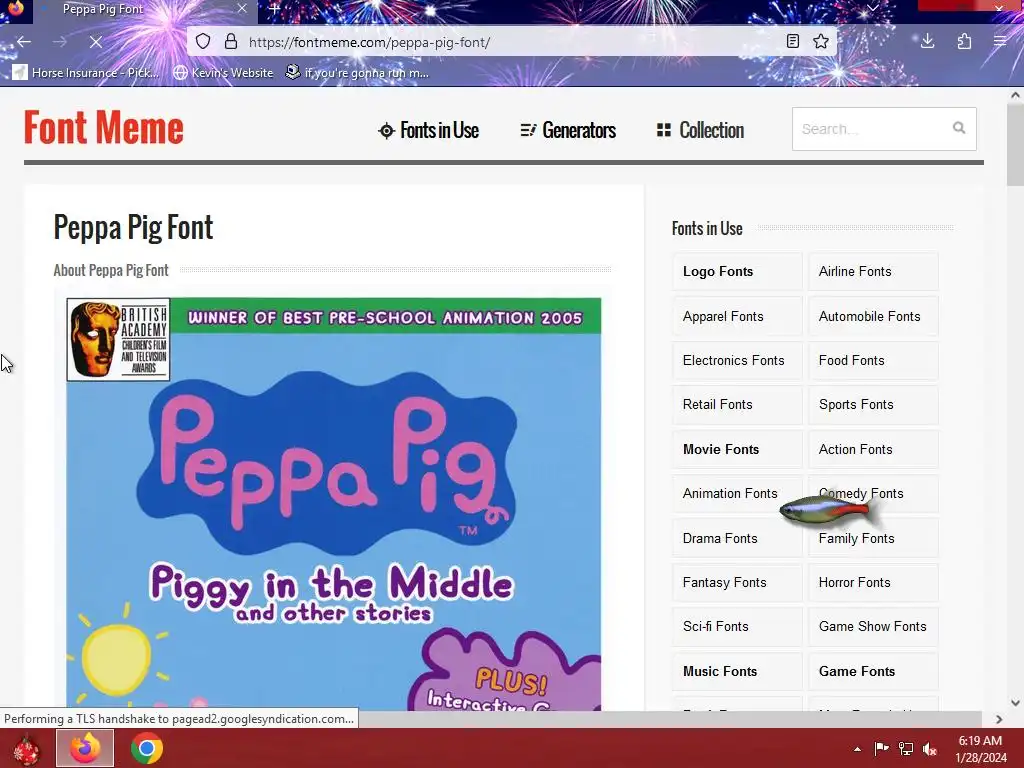Open Movie Fonts category
The image size is (1024, 768).
tap(737, 449)
